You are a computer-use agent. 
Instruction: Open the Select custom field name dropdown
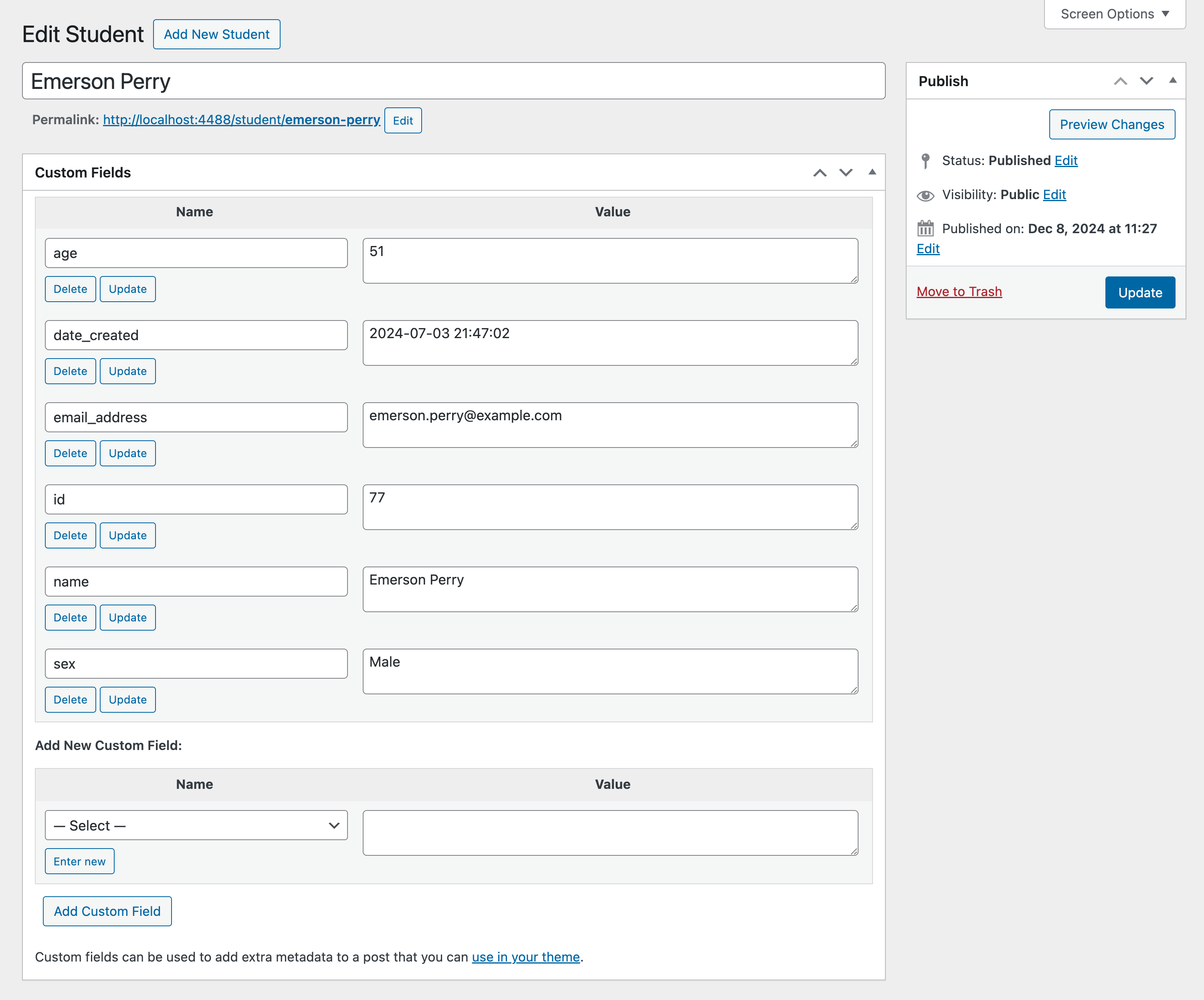coord(196,825)
